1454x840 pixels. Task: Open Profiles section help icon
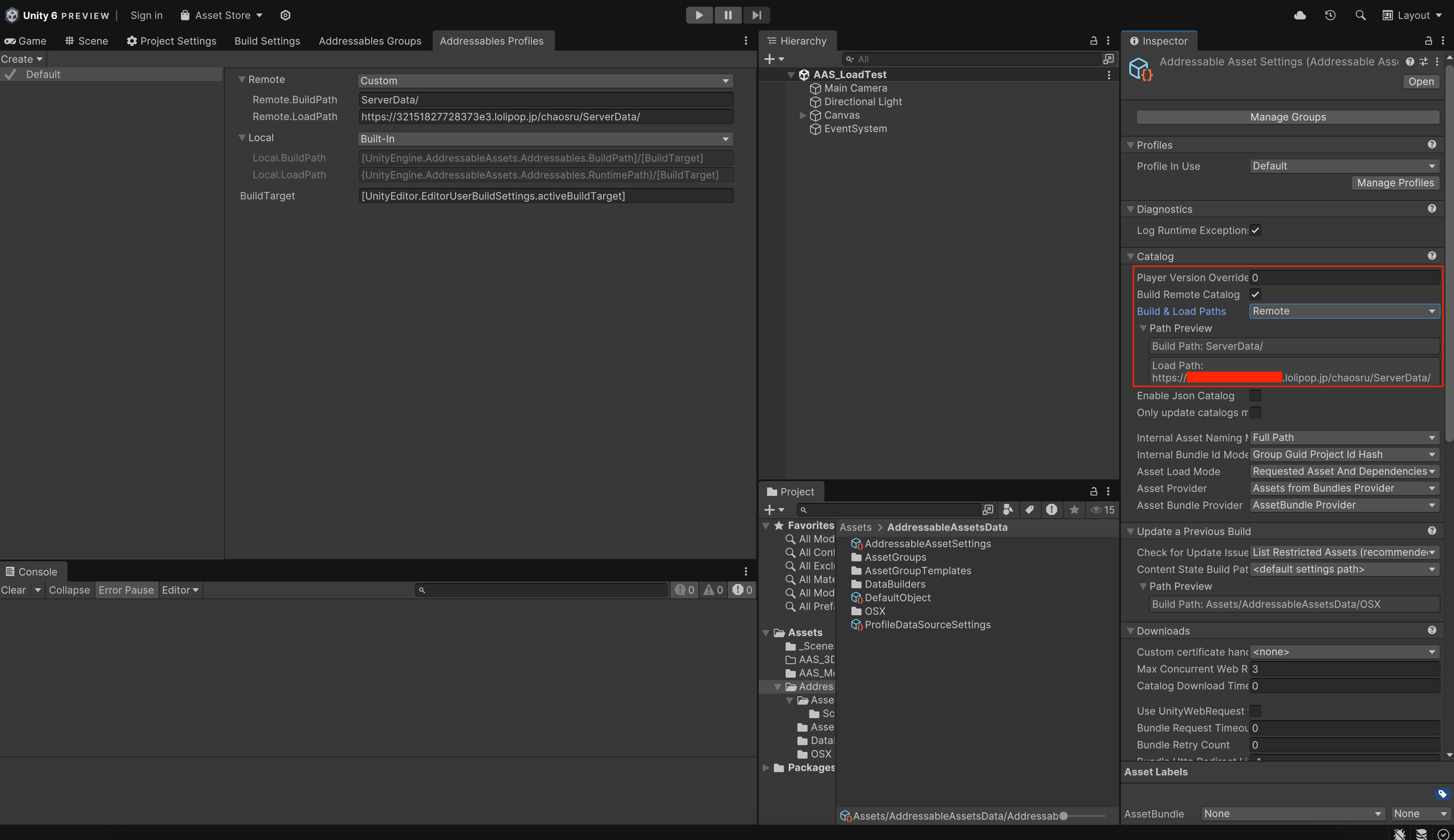tap(1432, 145)
